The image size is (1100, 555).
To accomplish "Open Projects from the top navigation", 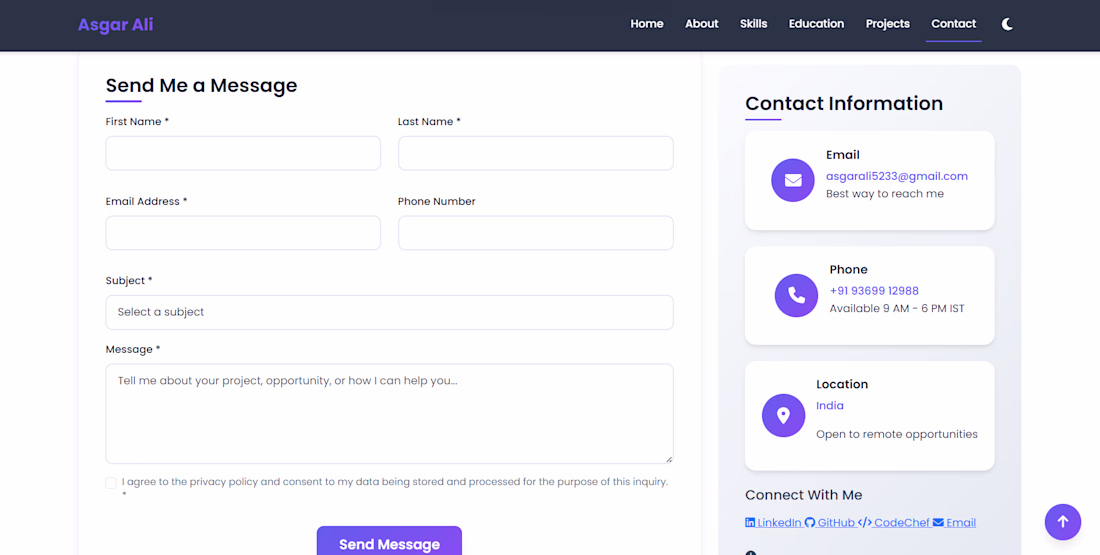I will click(887, 24).
